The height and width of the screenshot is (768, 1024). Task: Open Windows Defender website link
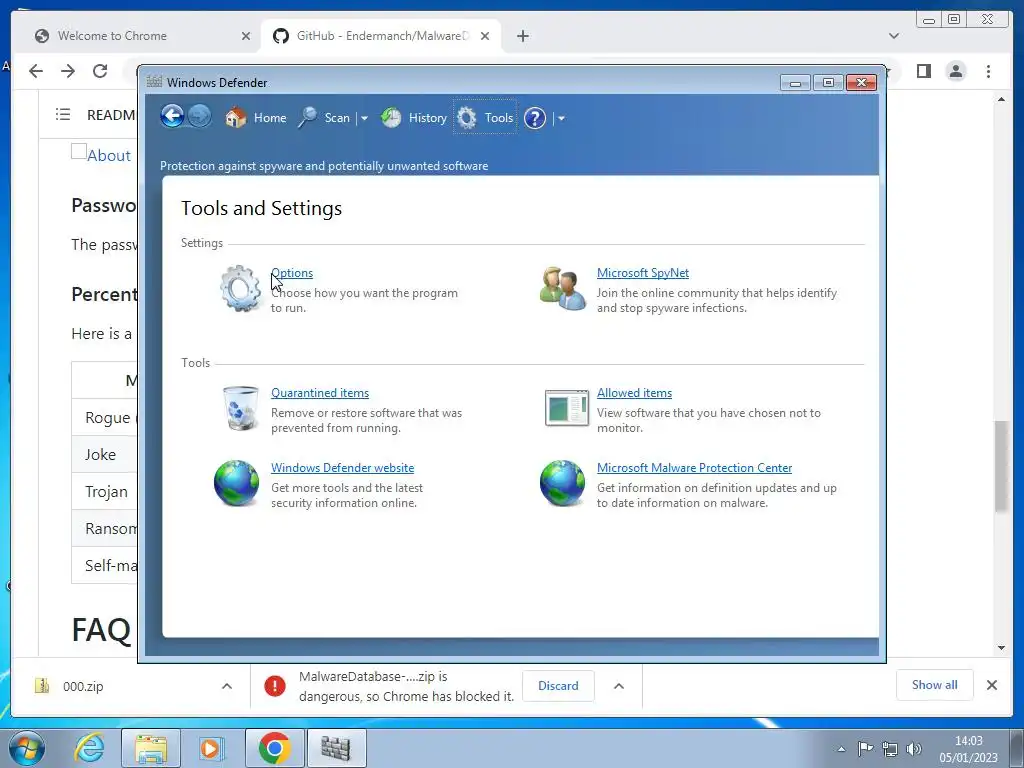(x=342, y=468)
